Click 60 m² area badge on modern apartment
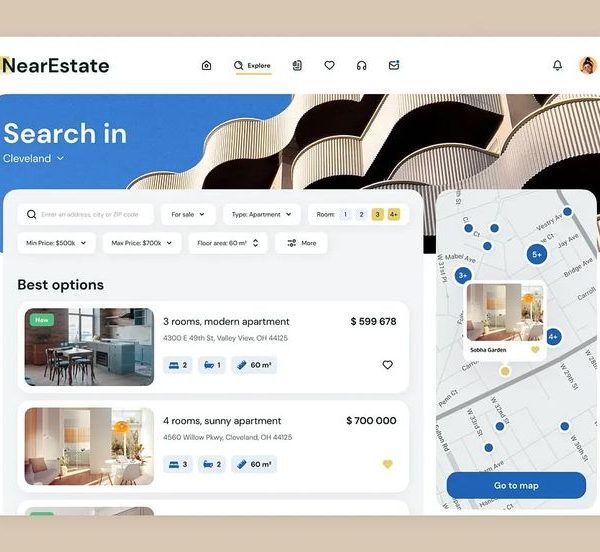The width and height of the screenshot is (600, 552). click(x=254, y=365)
